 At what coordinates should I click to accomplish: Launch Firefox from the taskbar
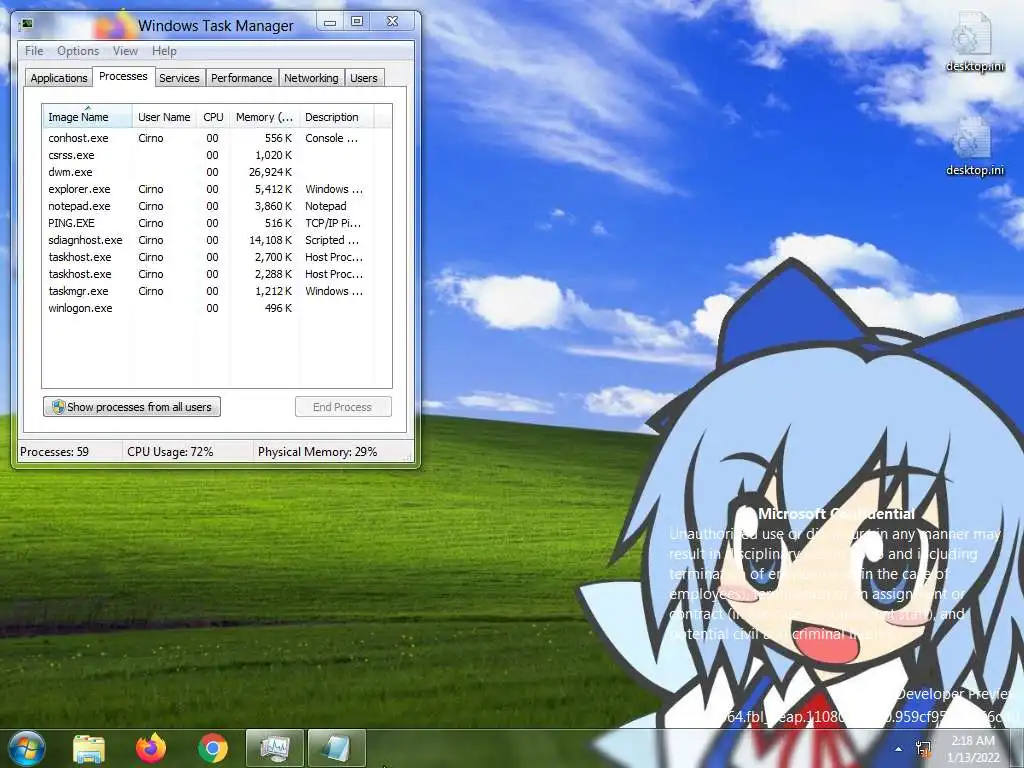coord(151,748)
